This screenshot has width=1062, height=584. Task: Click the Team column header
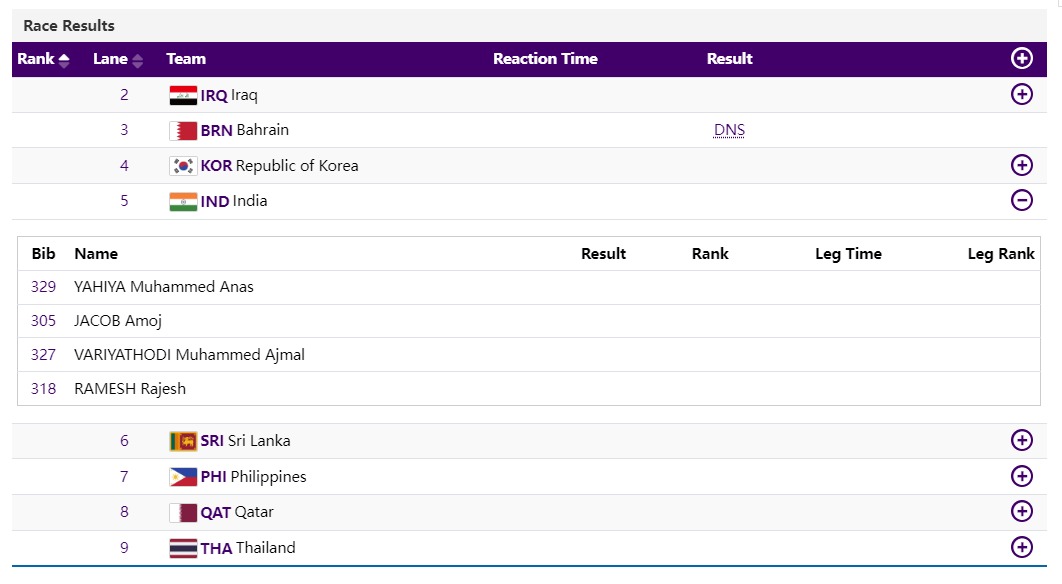[186, 59]
